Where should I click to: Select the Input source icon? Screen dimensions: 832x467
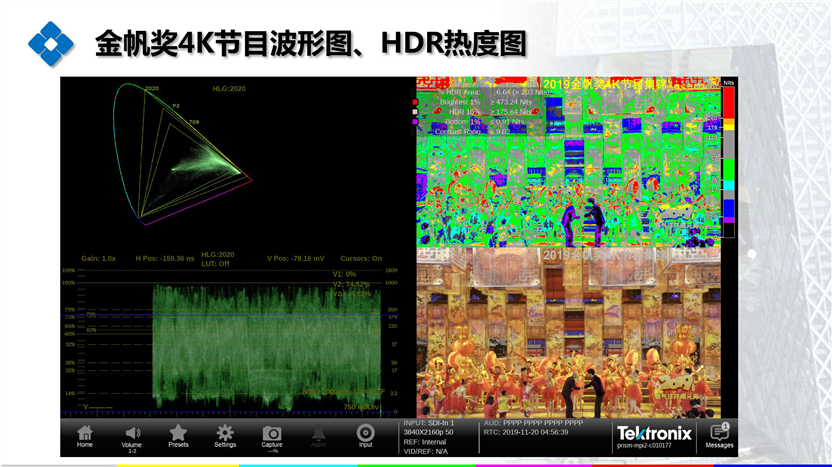366,433
